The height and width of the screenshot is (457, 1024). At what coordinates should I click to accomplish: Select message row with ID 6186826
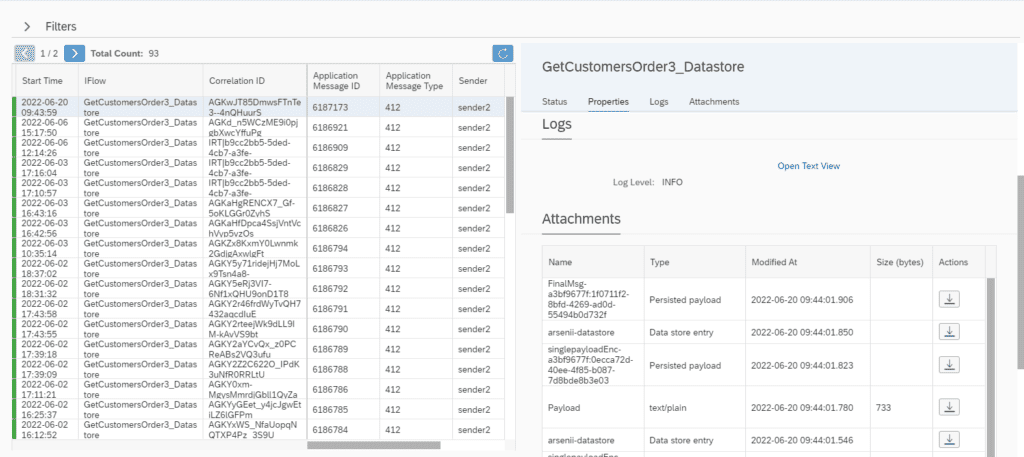click(259, 228)
